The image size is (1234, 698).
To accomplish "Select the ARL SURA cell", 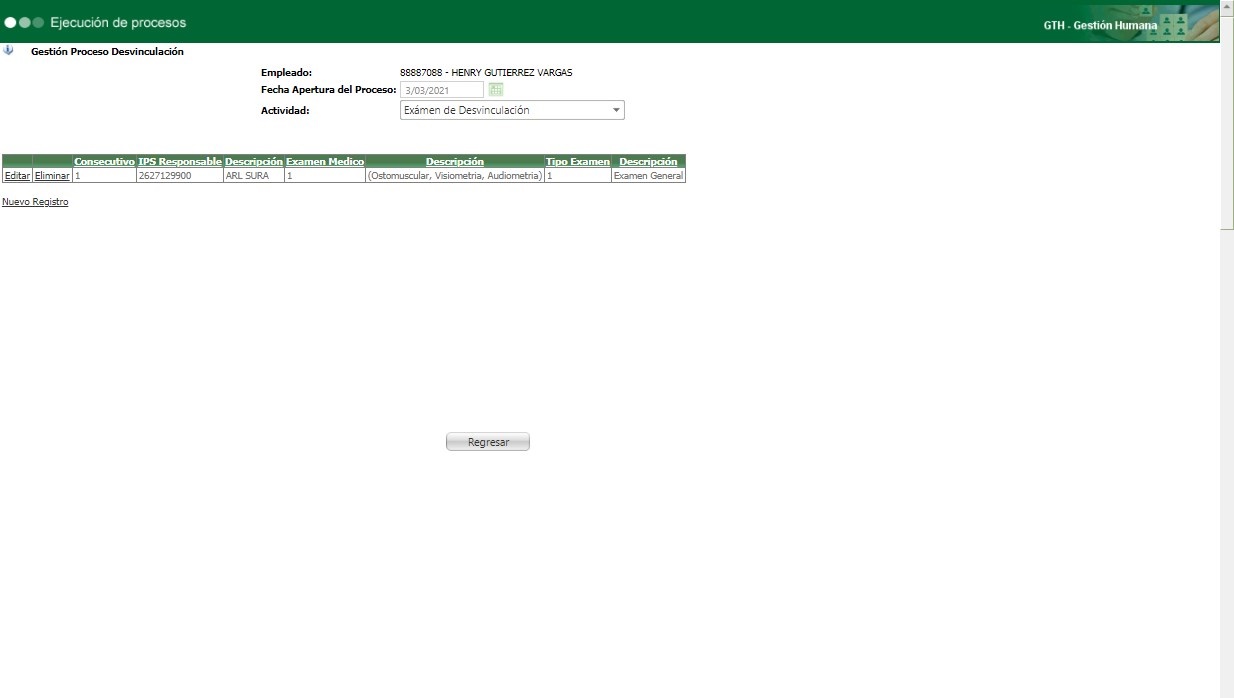I will coord(254,176).
